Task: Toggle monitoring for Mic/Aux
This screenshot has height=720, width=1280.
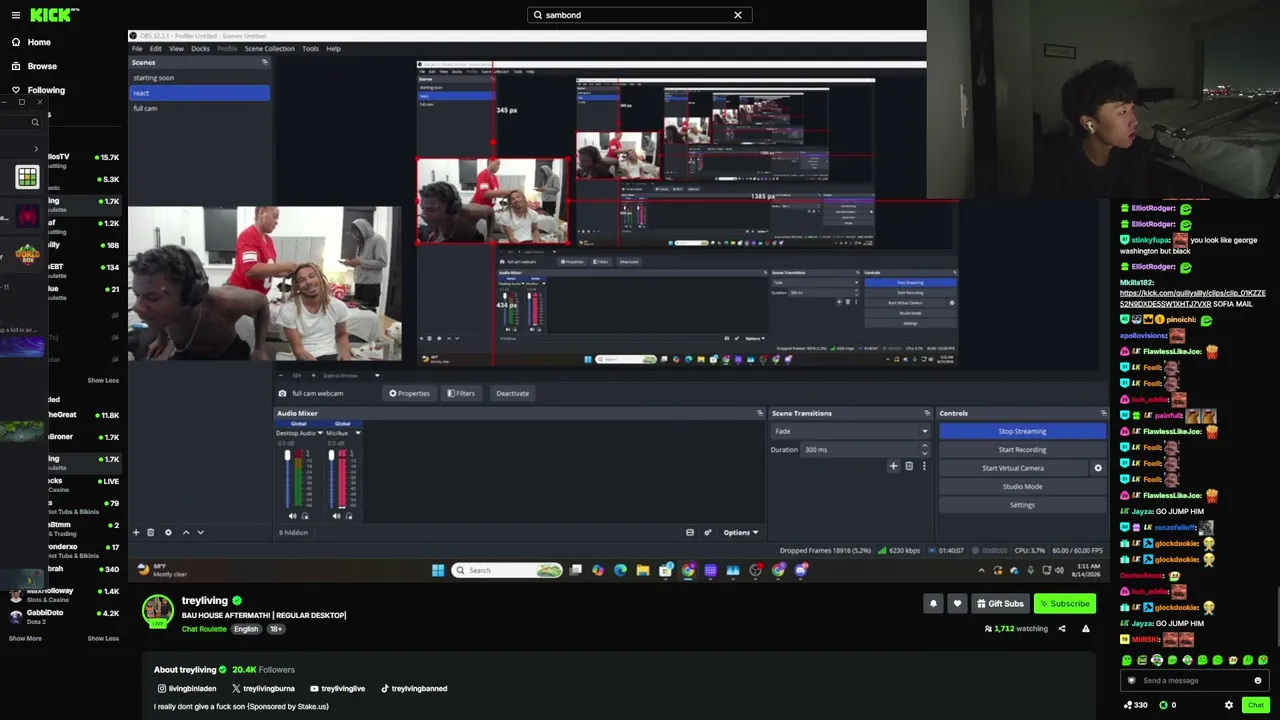Action: (x=349, y=516)
